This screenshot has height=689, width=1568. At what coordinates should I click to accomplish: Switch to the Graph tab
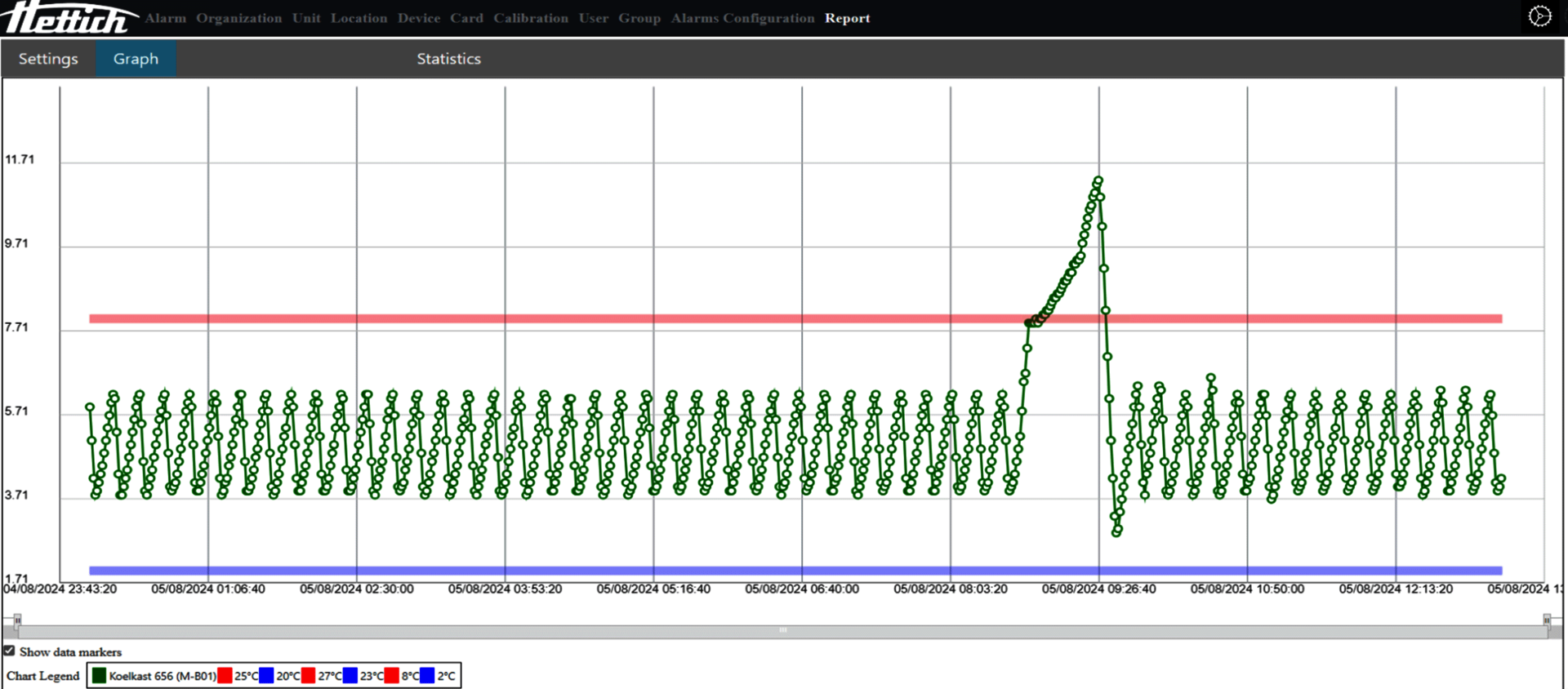(136, 59)
